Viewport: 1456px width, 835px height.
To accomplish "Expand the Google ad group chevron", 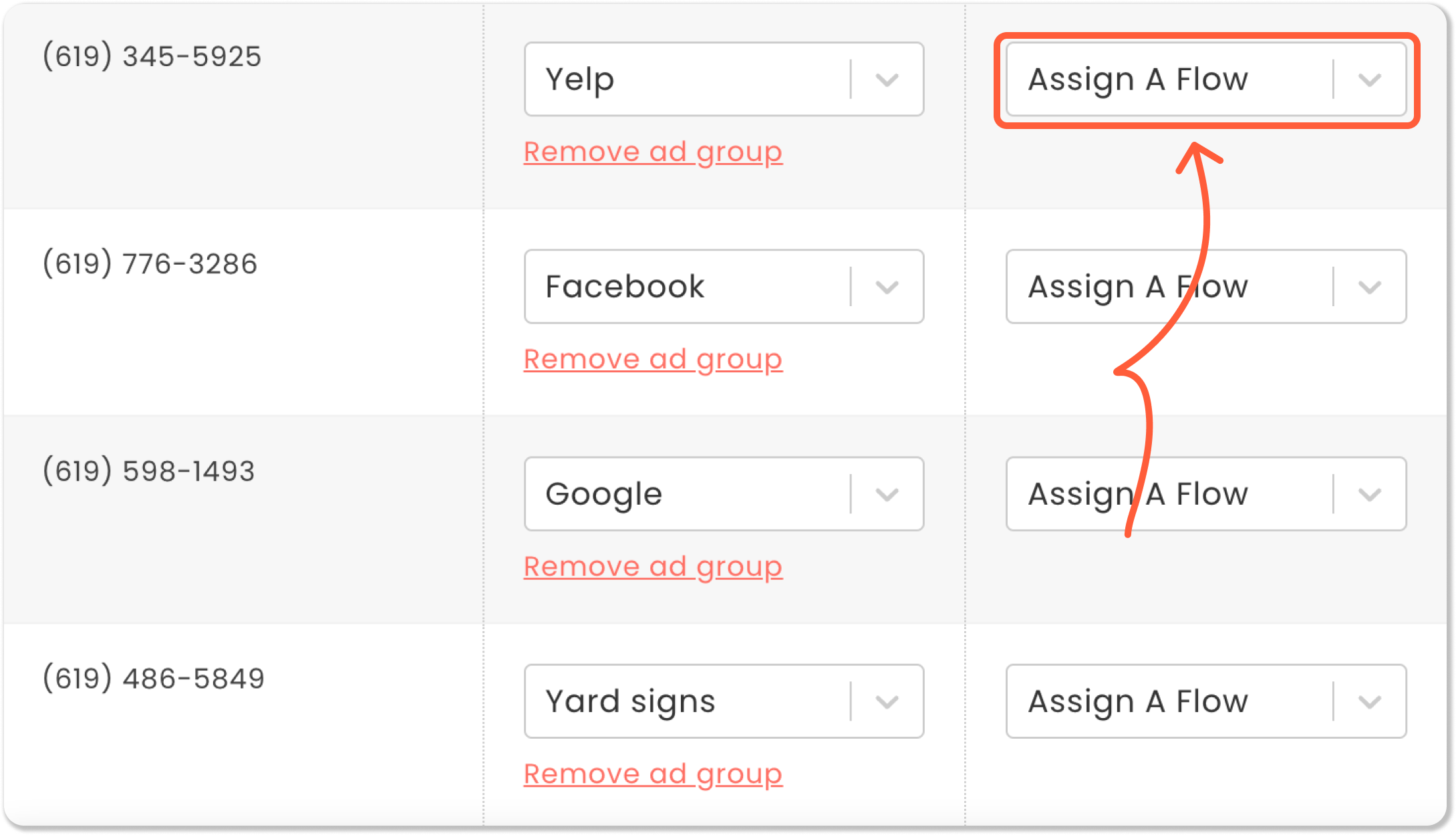I will pos(887,495).
